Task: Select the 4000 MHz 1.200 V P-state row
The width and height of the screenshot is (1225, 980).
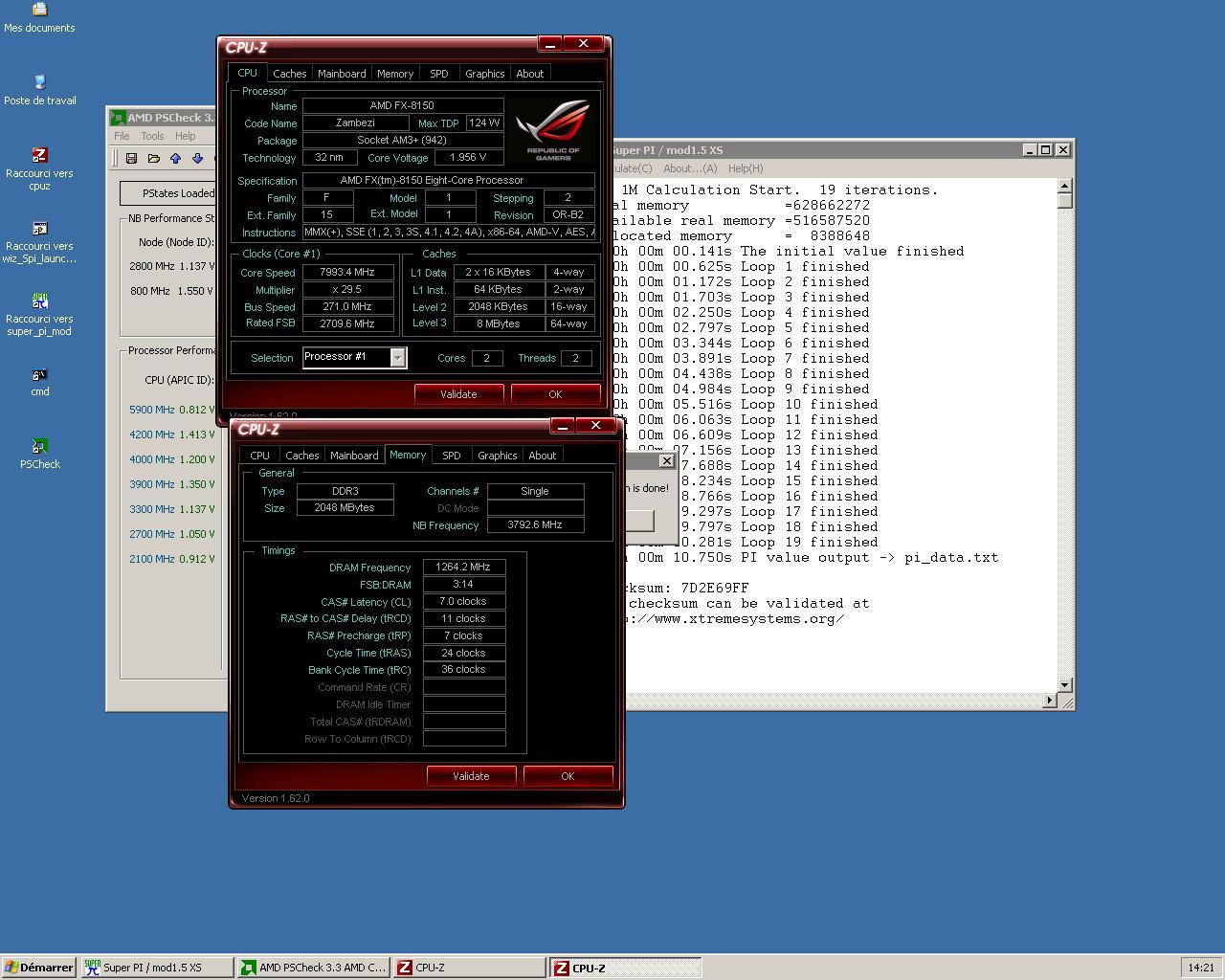Action: 172,459
